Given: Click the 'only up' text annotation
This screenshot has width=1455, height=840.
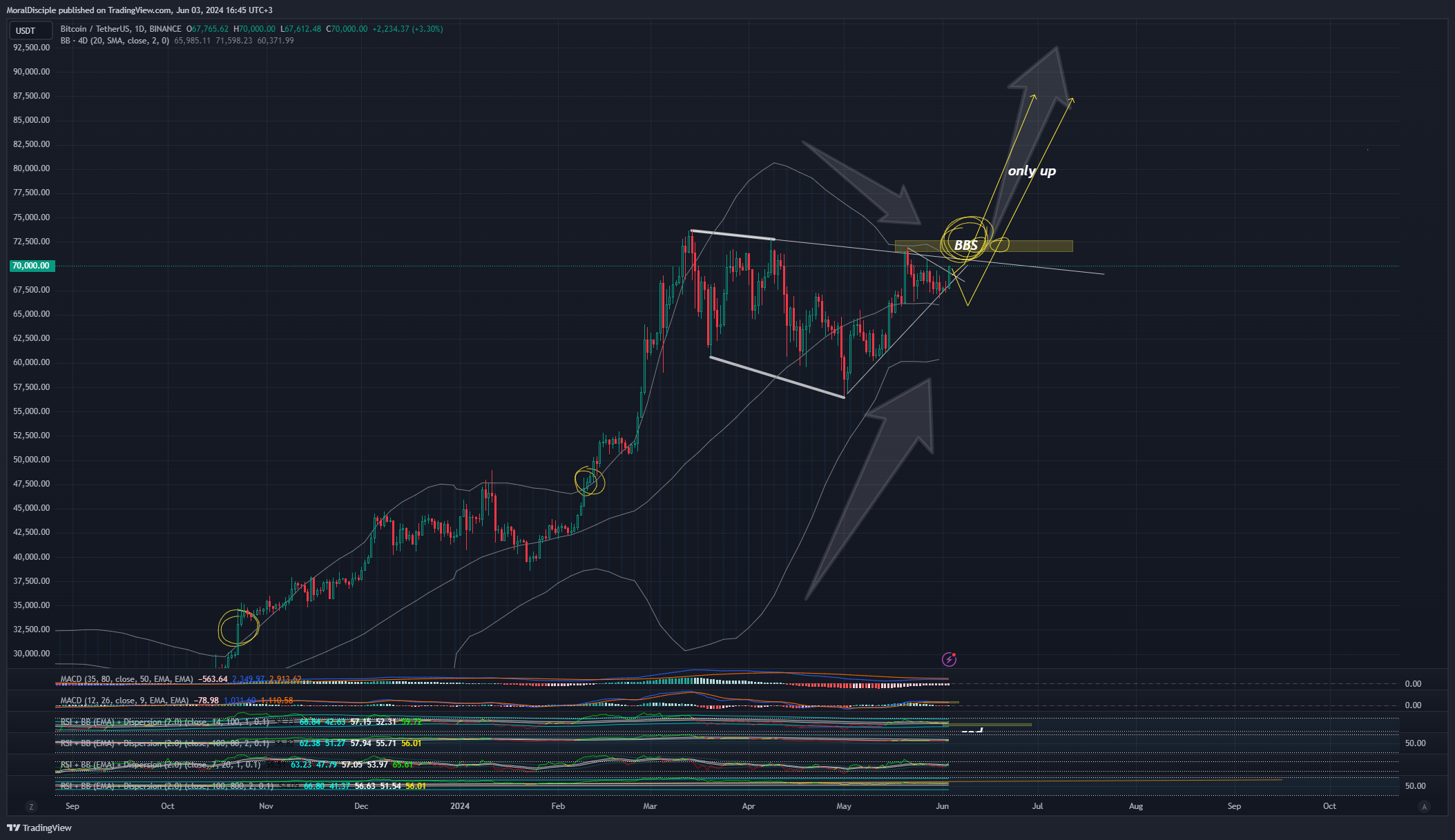Looking at the screenshot, I should (x=1032, y=170).
